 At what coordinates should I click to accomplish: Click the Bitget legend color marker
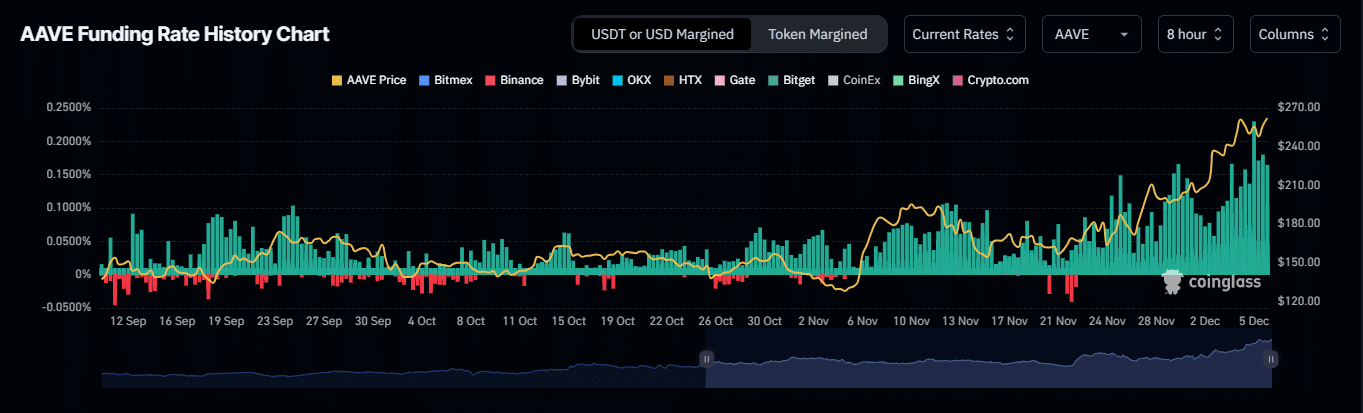click(x=775, y=80)
